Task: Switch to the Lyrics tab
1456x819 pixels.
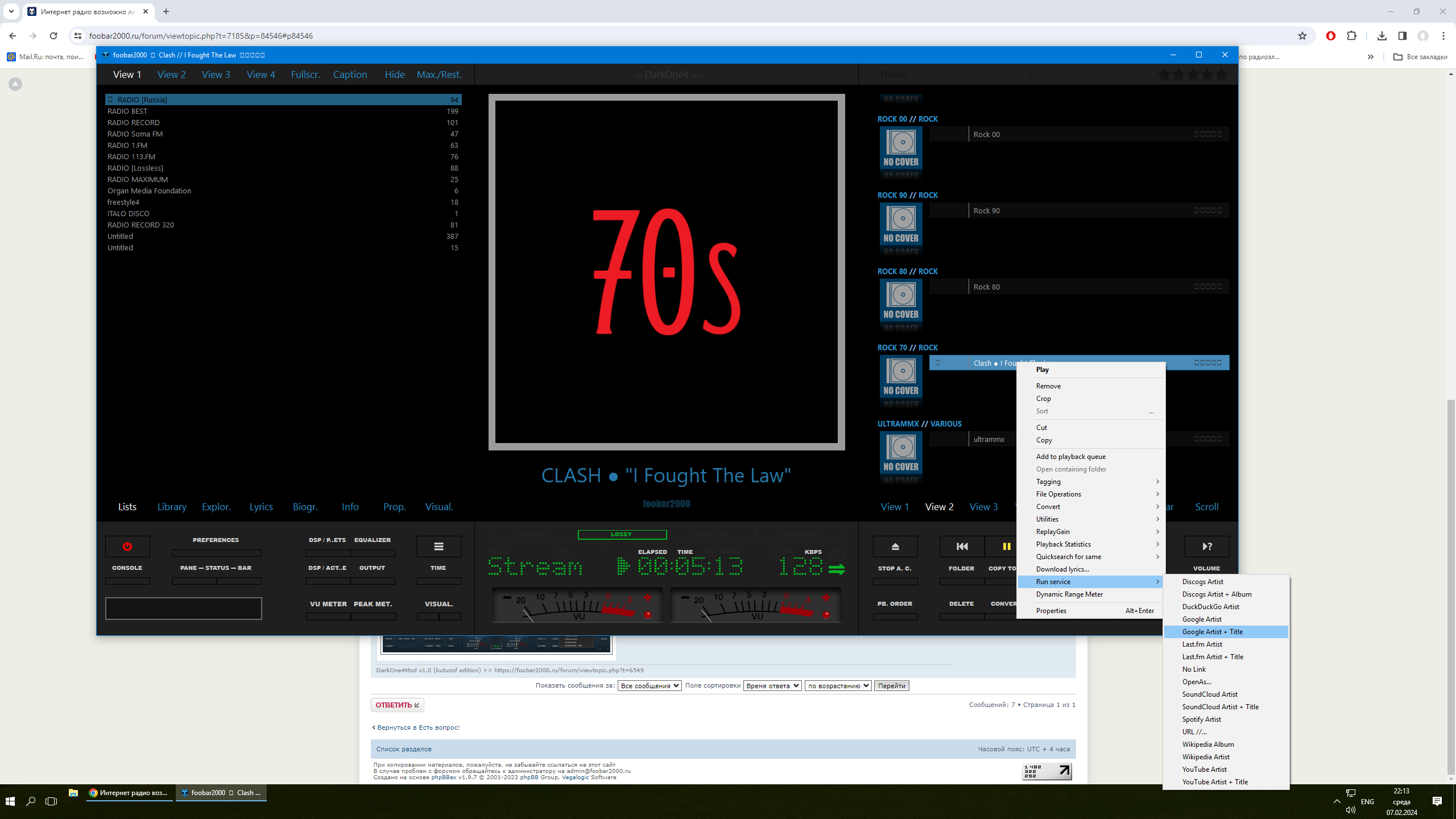Action: point(261,507)
